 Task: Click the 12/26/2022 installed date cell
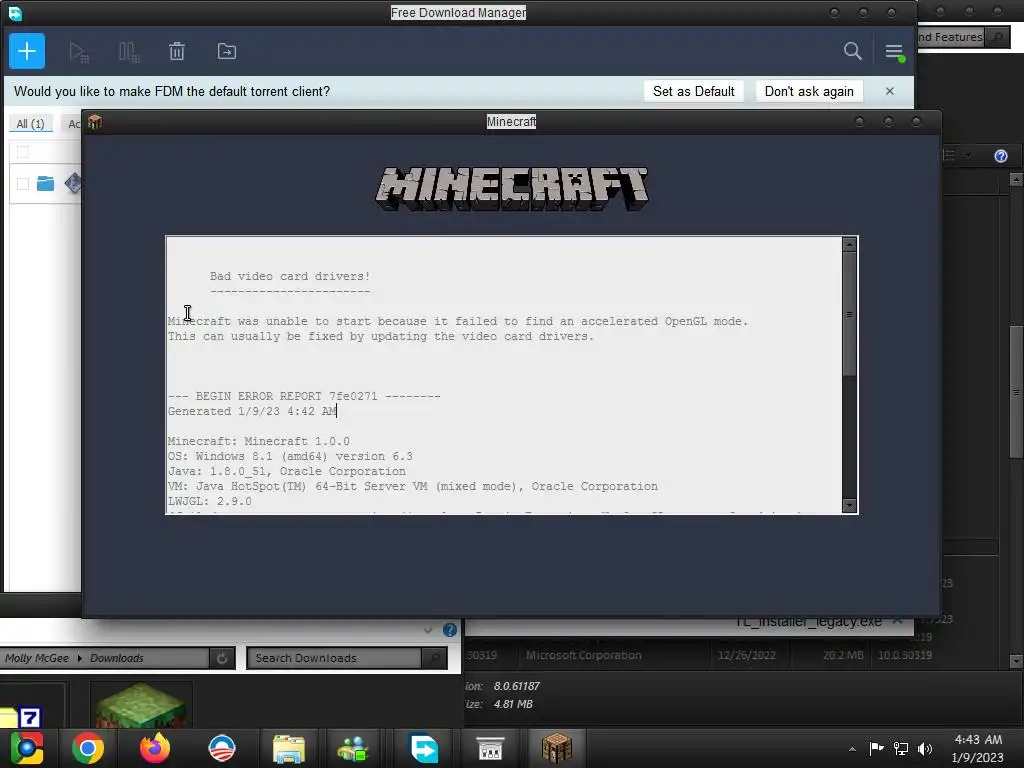click(x=746, y=655)
